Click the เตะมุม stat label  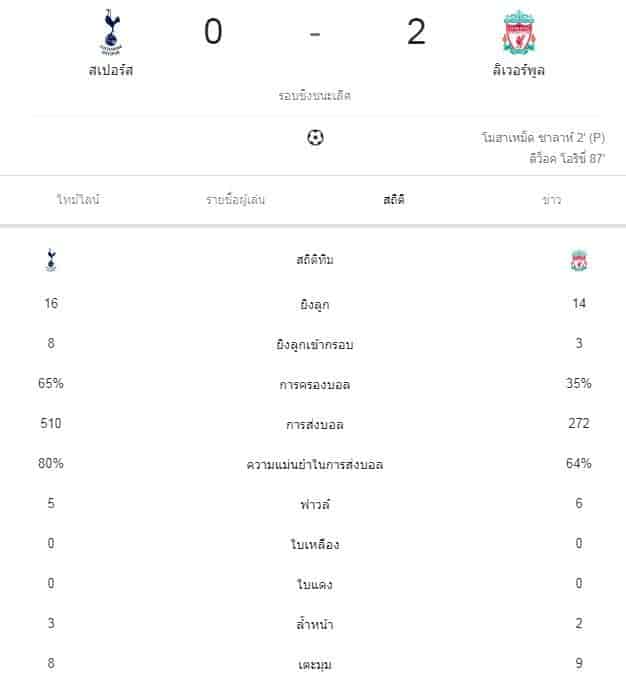coord(315,664)
